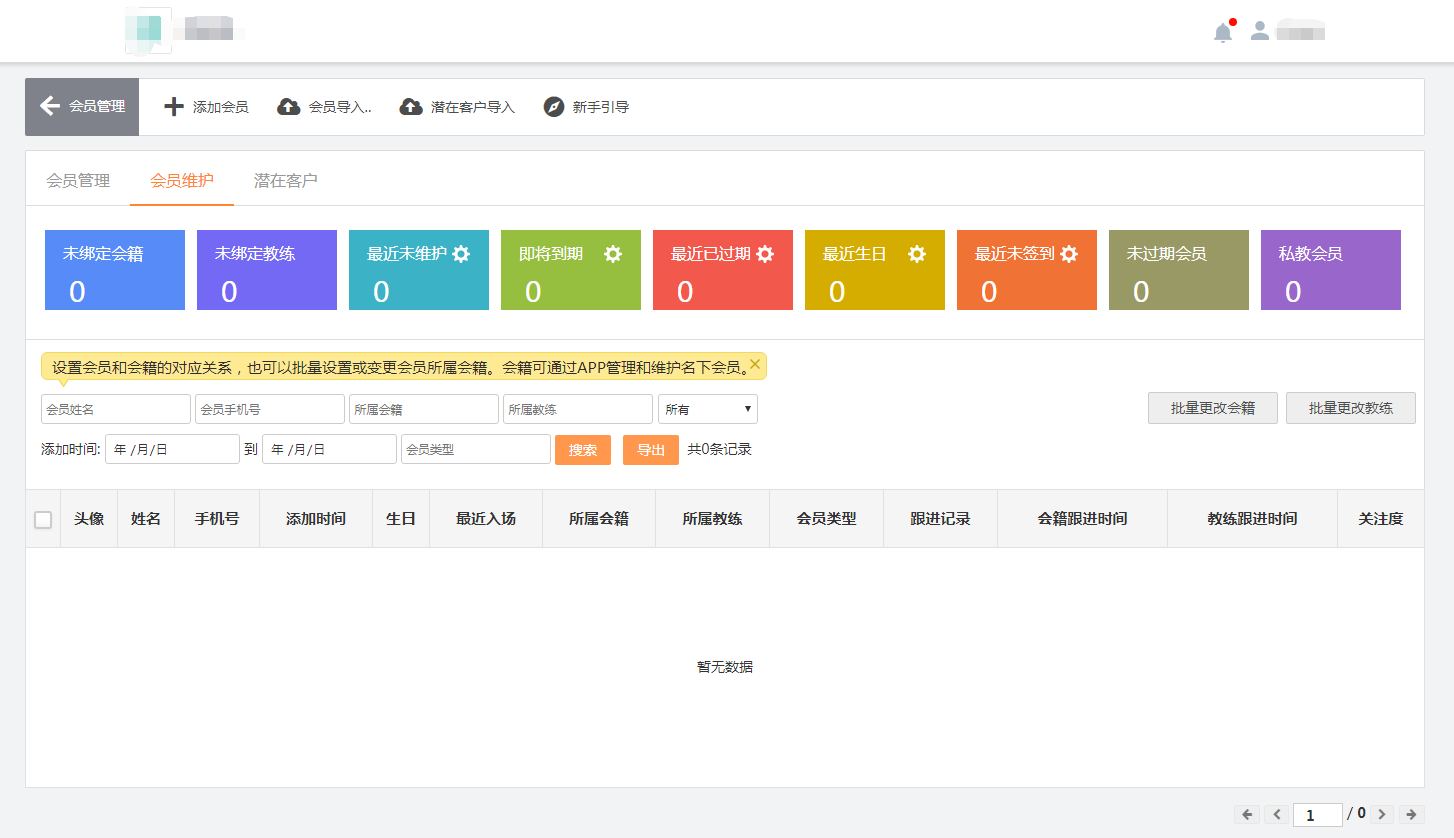Image resolution: width=1454 pixels, height=838 pixels.
Task: Open the notification bell
Action: pos(1222,31)
